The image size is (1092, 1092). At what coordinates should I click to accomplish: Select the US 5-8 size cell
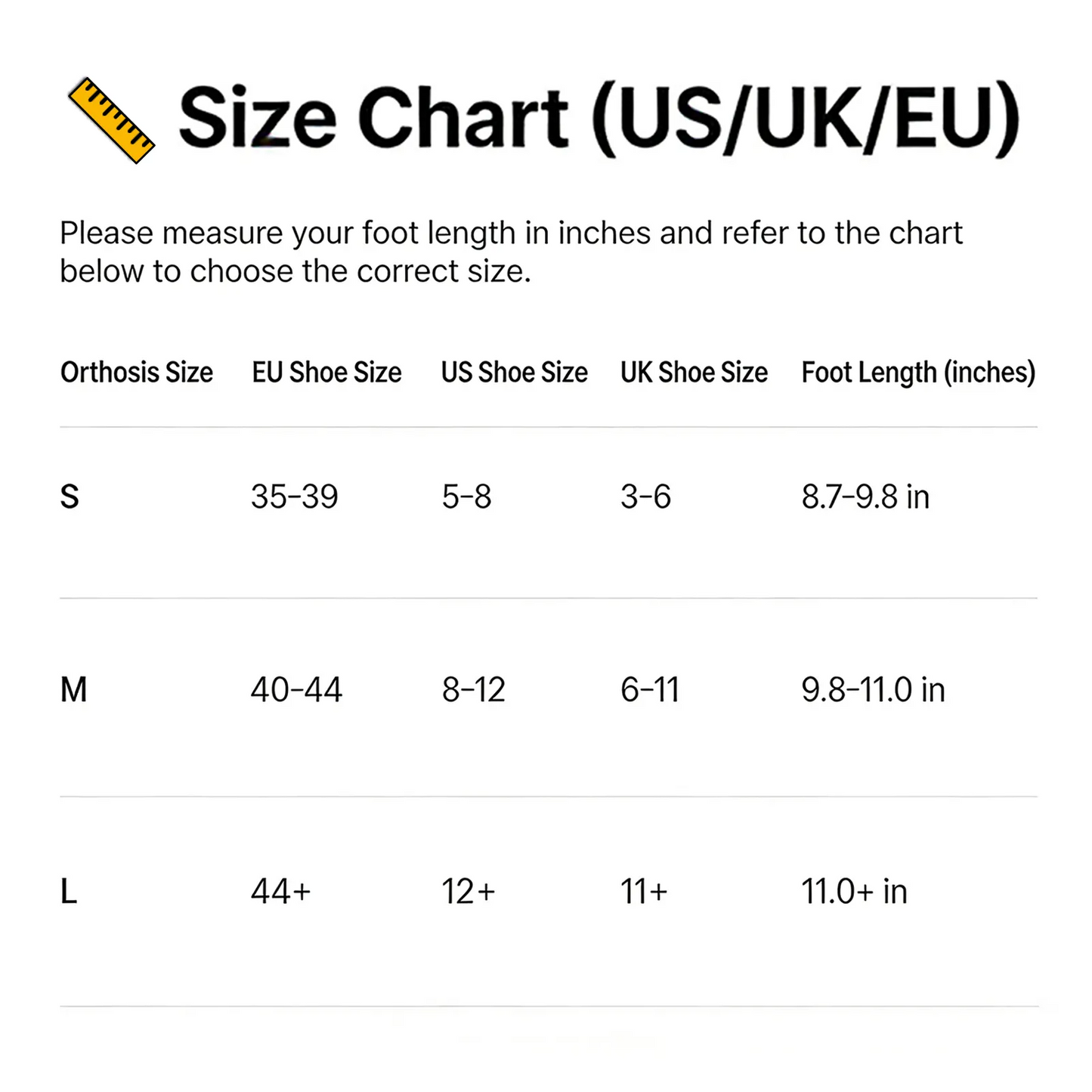(466, 497)
